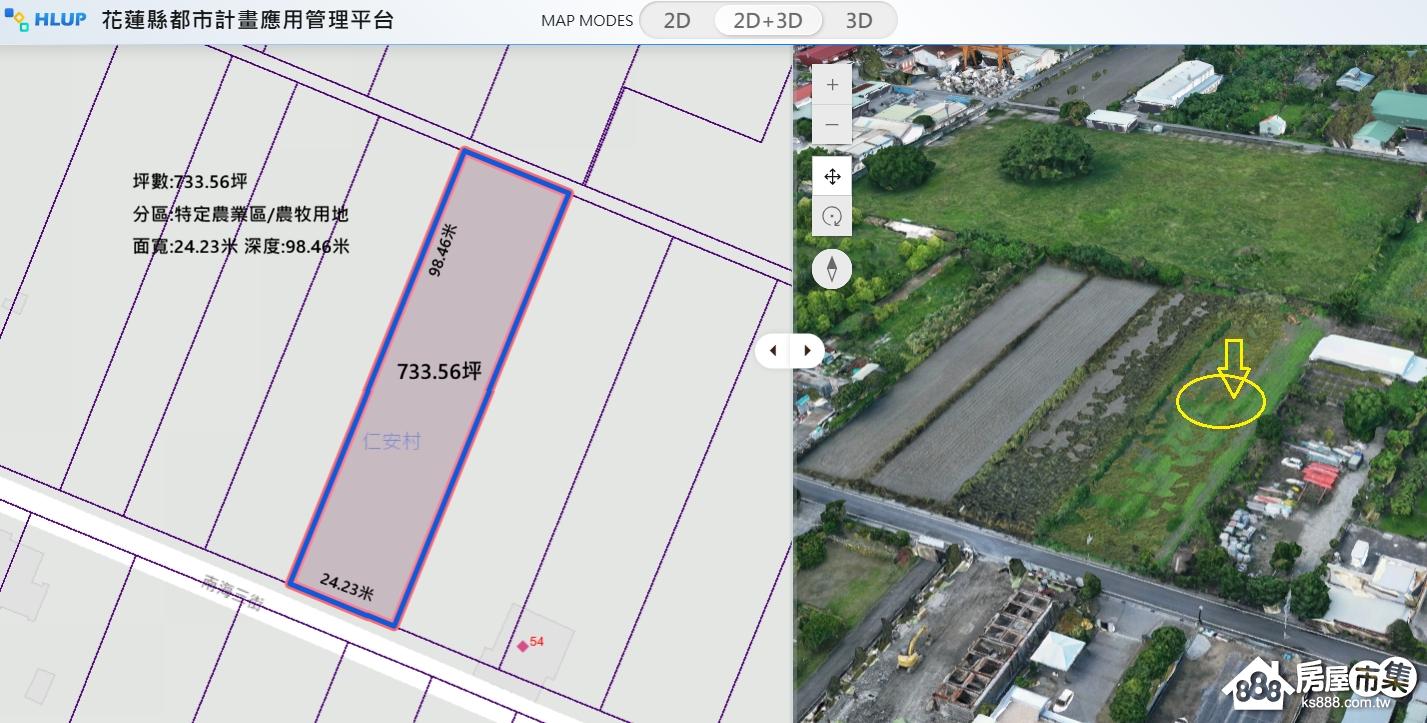Click the zoom in plus button
This screenshot has width=1427, height=723.
[x=832, y=85]
